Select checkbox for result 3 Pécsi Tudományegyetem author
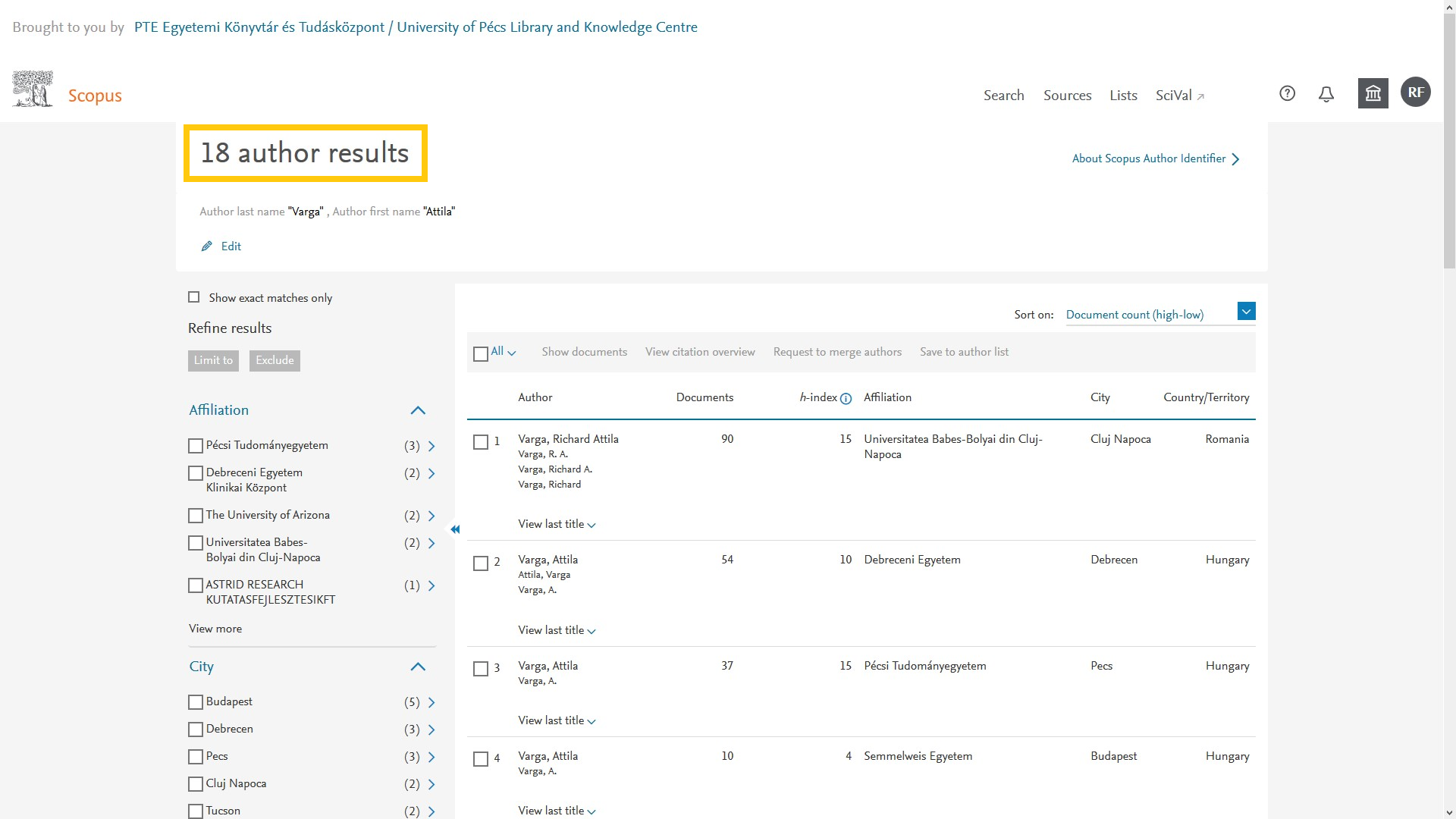 pos(480,668)
